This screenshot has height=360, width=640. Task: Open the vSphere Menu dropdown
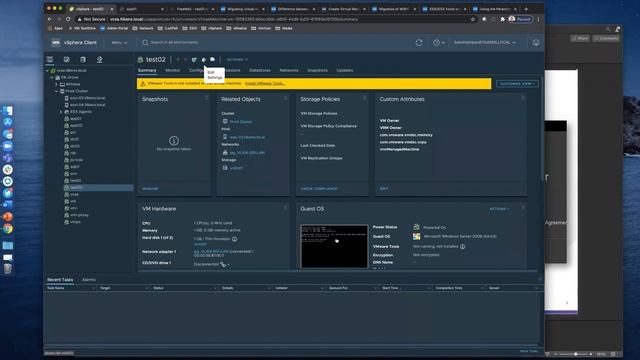[119, 42]
